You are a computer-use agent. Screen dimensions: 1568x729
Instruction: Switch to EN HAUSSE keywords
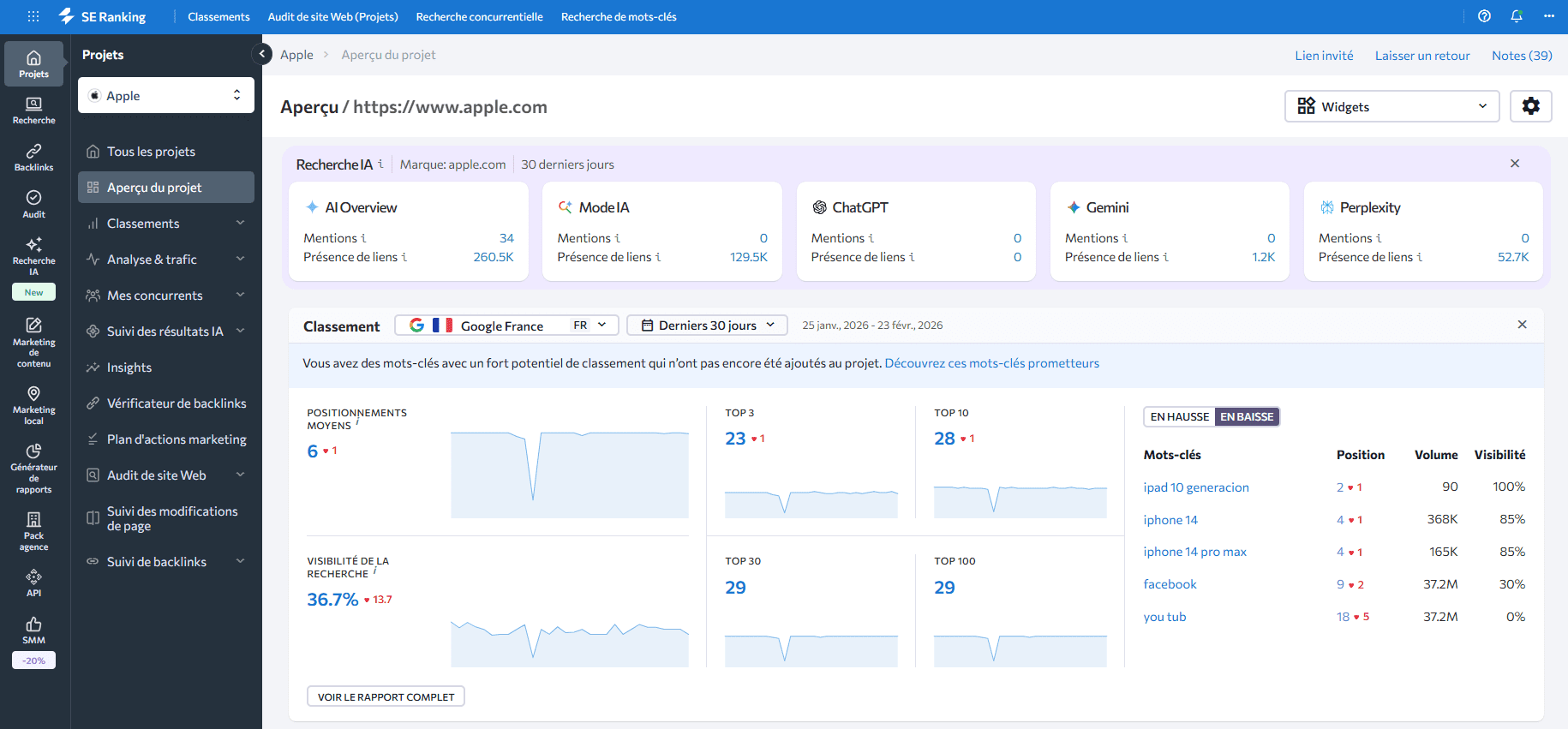point(1179,417)
